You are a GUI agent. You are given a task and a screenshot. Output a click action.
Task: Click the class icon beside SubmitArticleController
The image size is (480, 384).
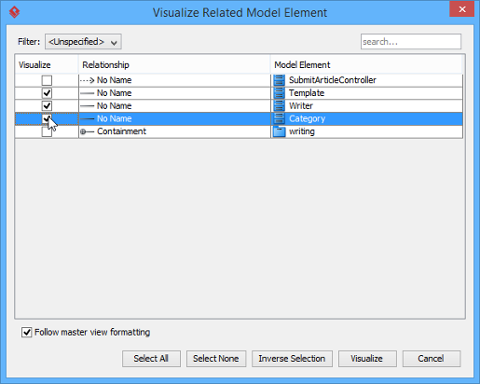[279, 80]
